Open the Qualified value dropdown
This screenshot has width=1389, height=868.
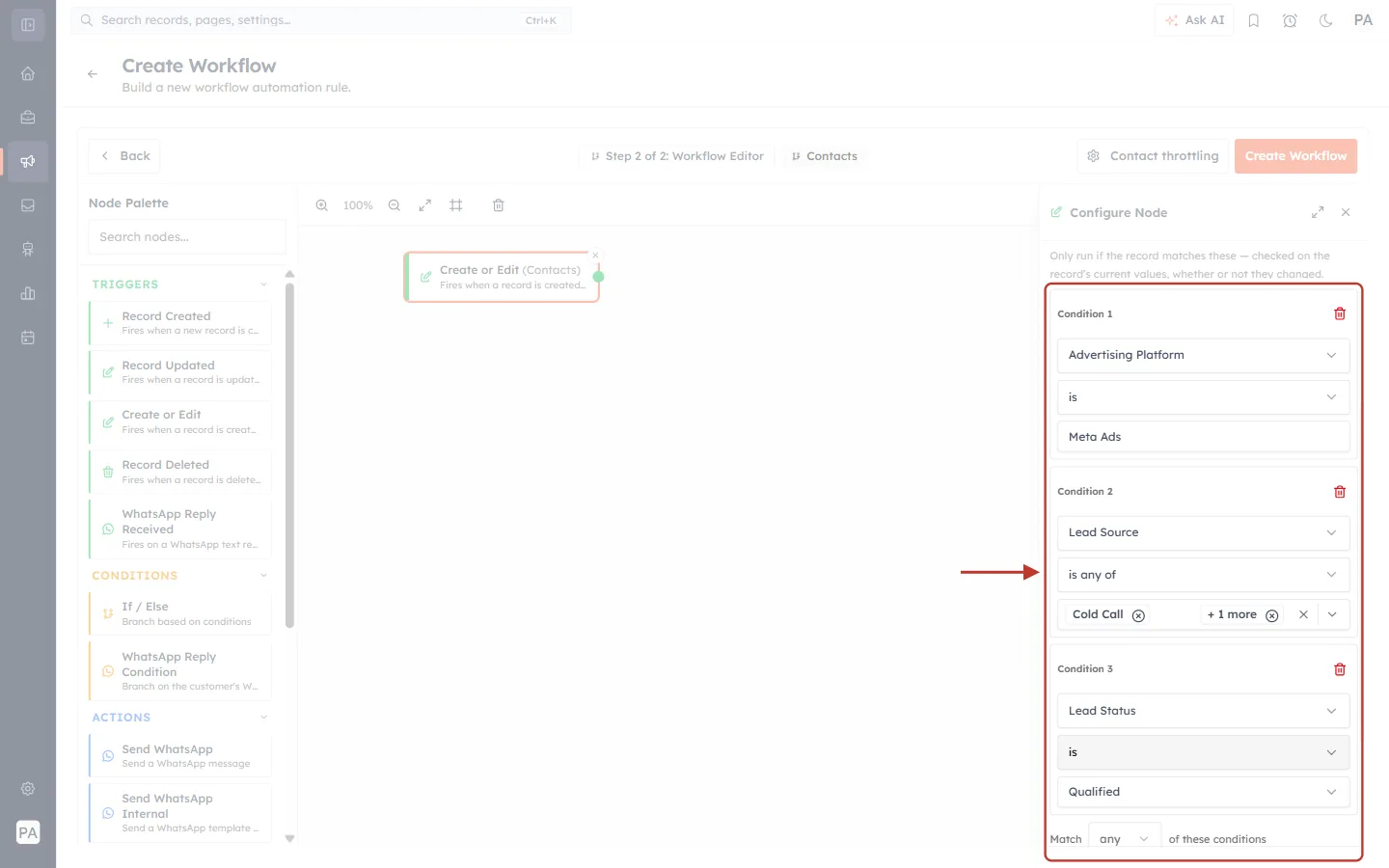(1203, 792)
